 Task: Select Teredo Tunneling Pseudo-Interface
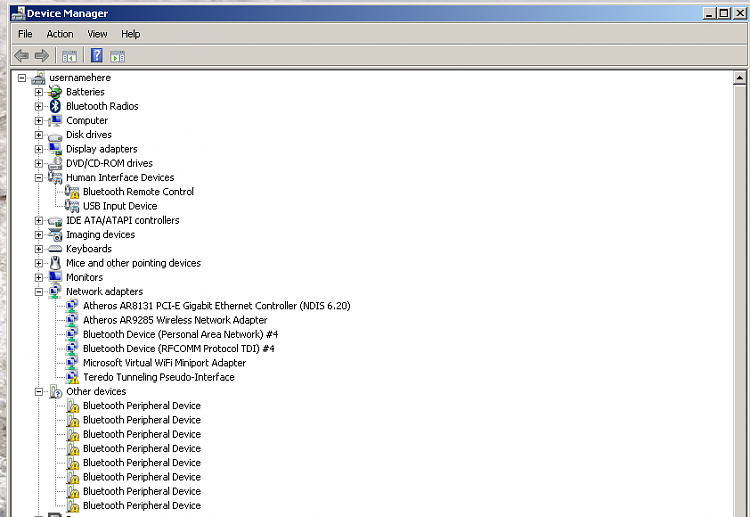(x=159, y=377)
